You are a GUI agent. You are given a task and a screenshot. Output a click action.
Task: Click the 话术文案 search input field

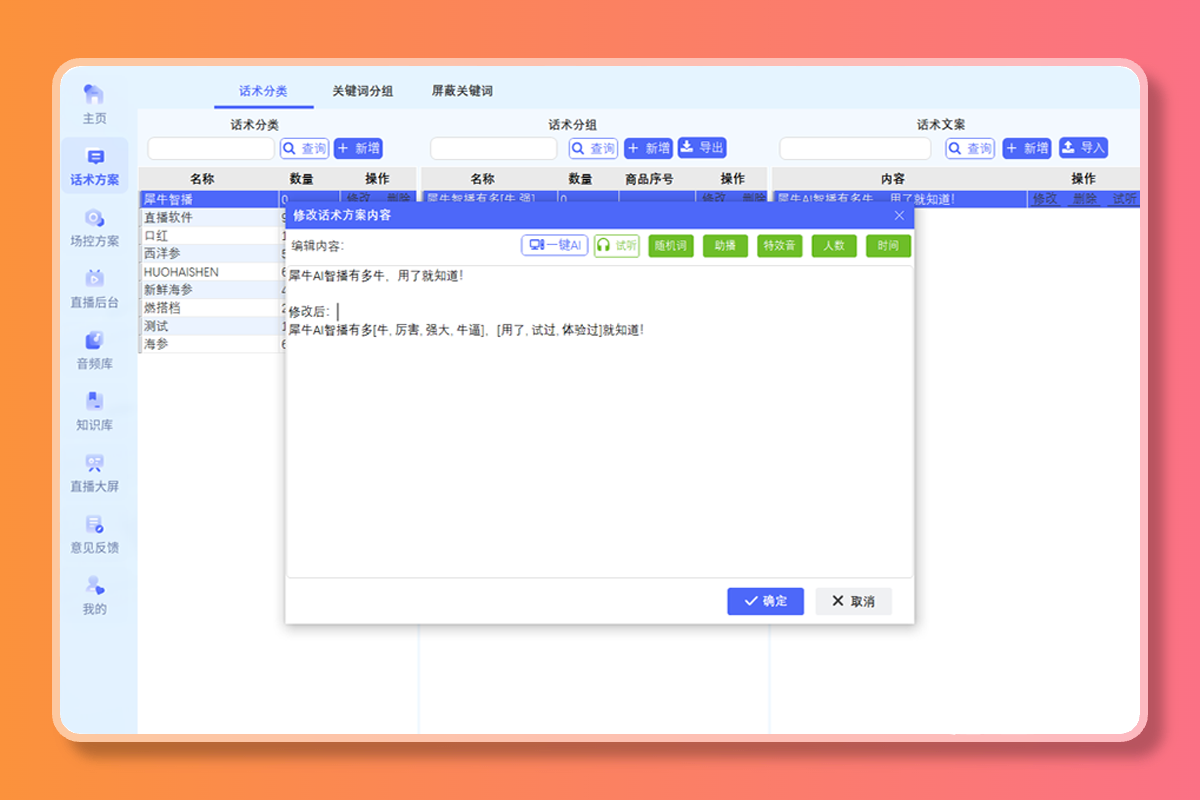pos(854,148)
